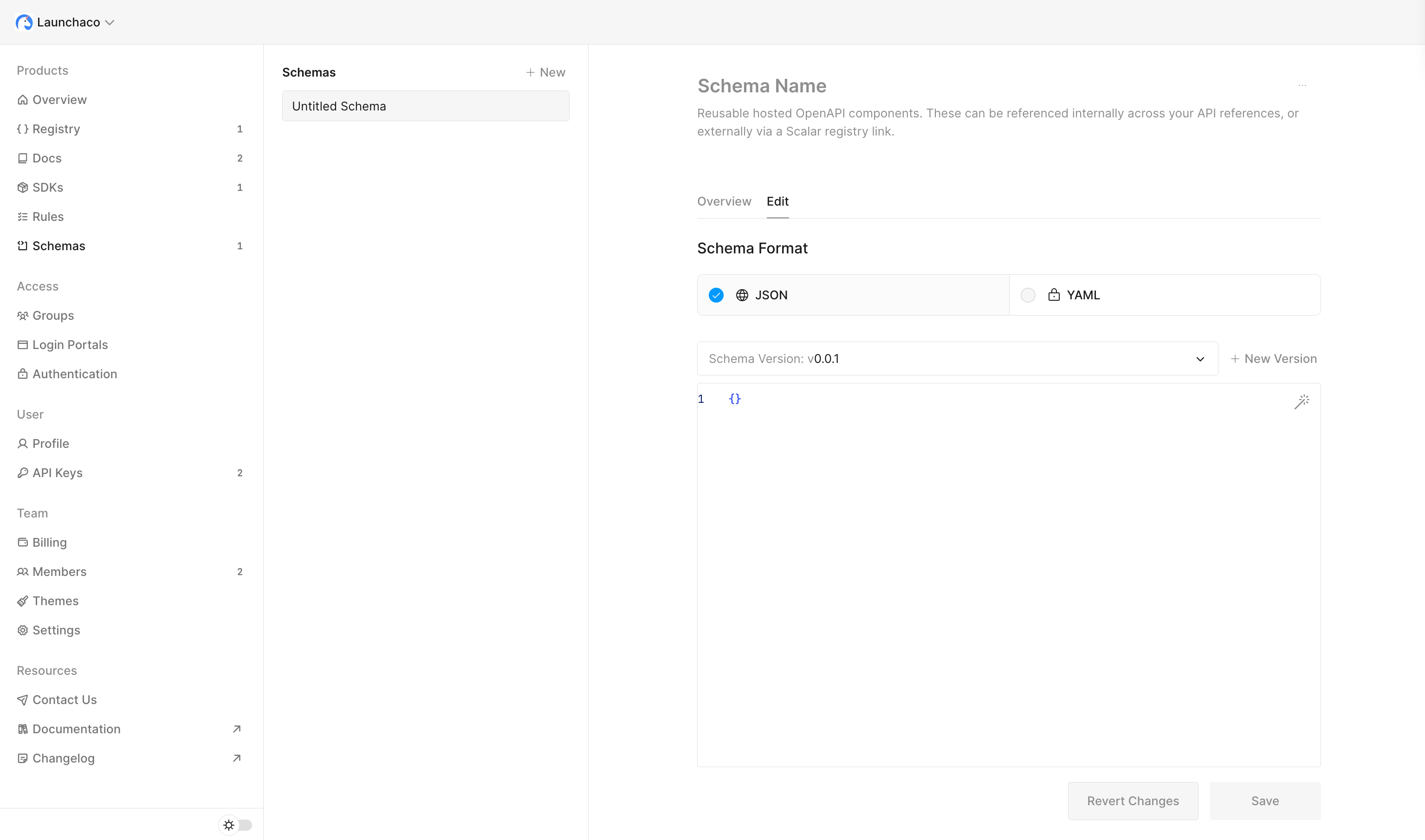Select the Docs icon in sidebar

(x=23, y=158)
